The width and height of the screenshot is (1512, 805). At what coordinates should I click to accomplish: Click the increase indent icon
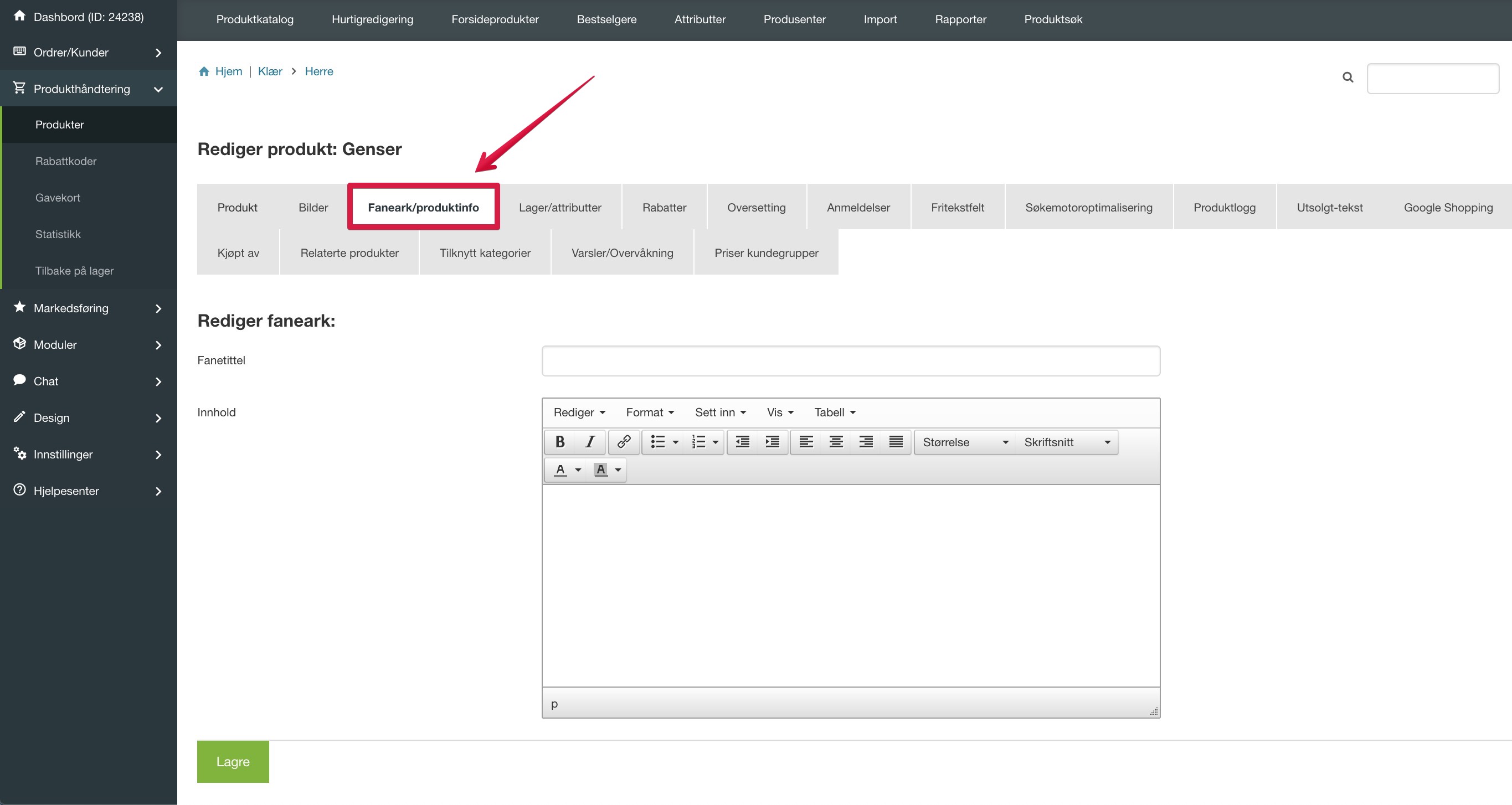click(x=773, y=442)
